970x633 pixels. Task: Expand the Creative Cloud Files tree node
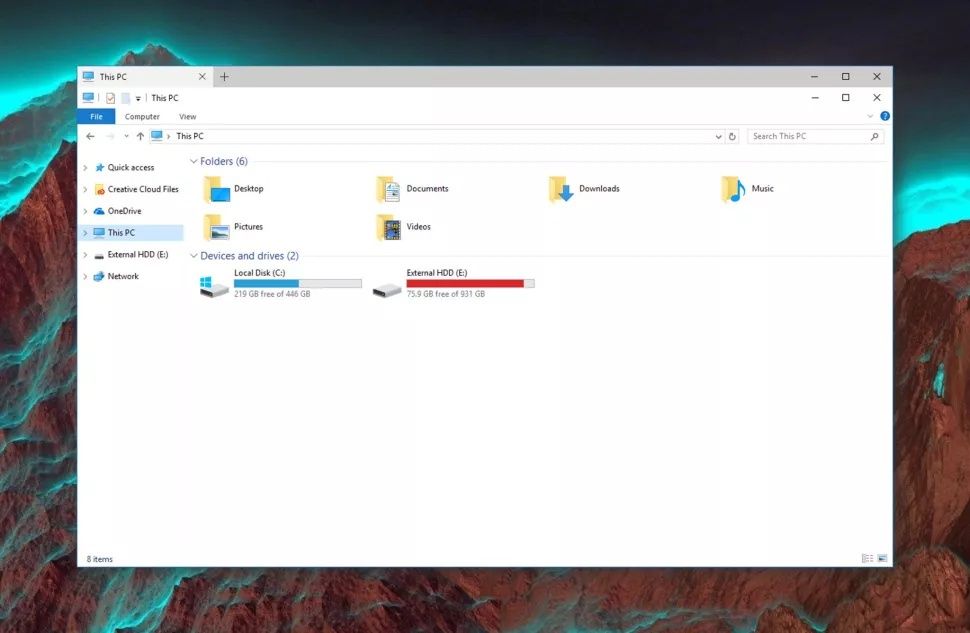click(85, 189)
